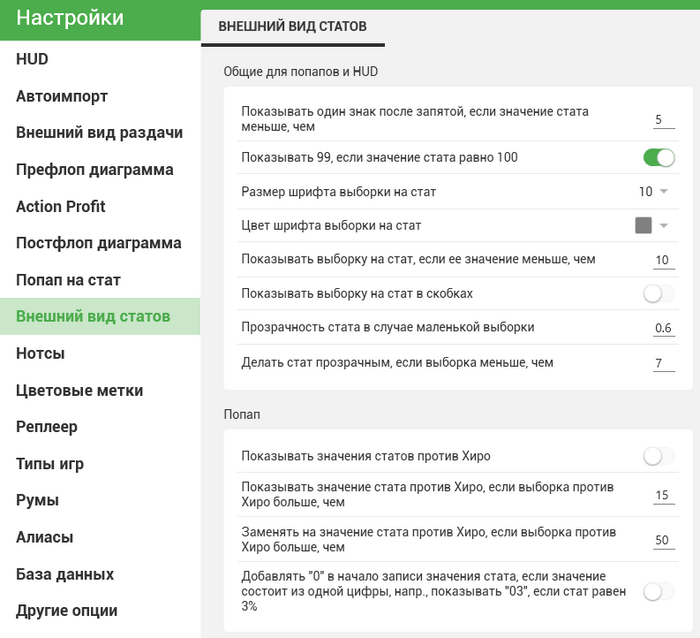Click label Прозрачность стата в случае маленькой выборки

point(388,327)
